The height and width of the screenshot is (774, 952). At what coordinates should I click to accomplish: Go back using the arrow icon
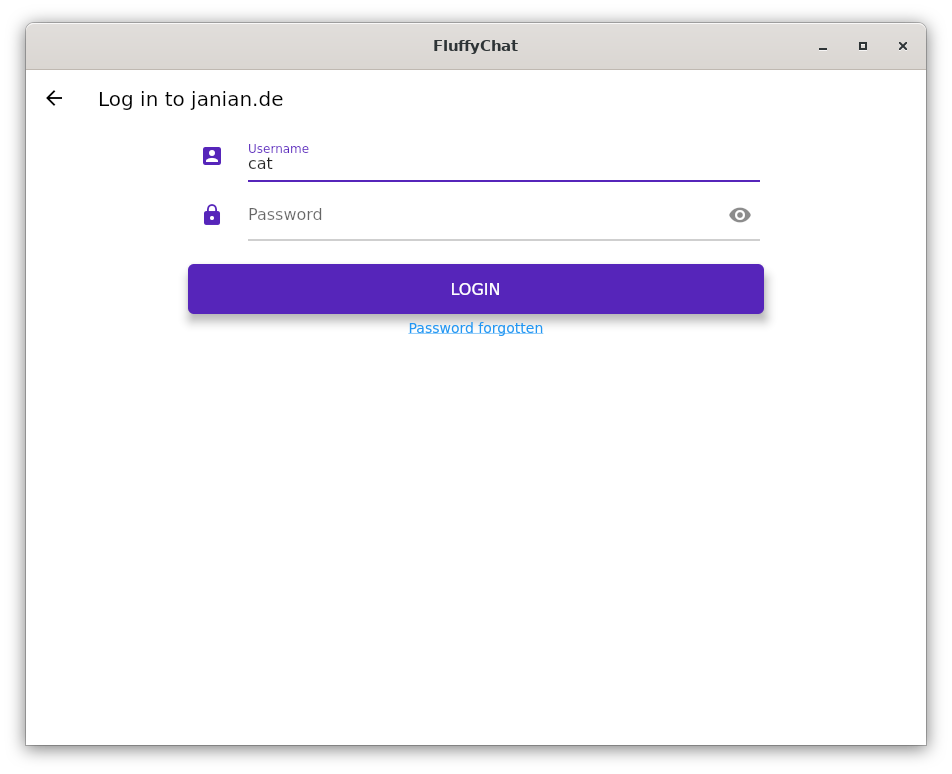coord(54,98)
